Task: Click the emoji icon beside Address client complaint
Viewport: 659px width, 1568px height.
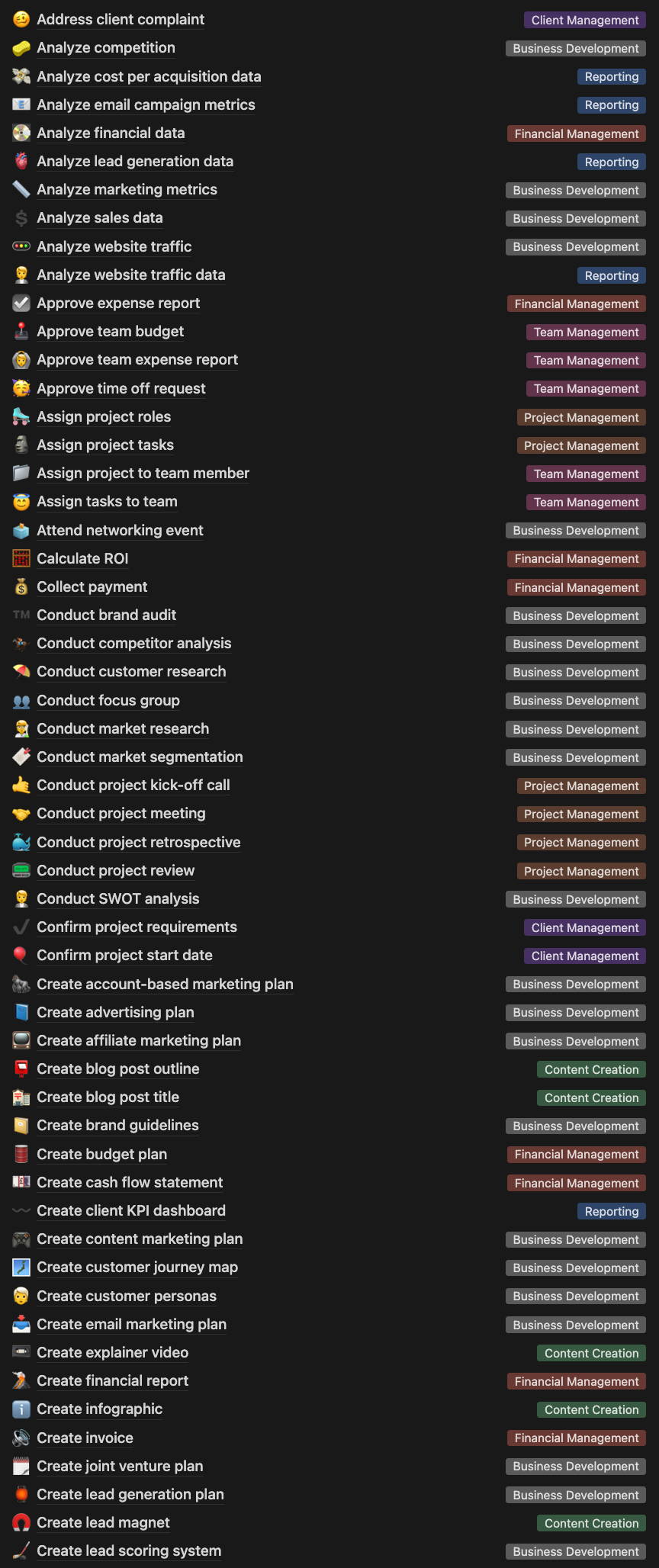Action: [21, 20]
